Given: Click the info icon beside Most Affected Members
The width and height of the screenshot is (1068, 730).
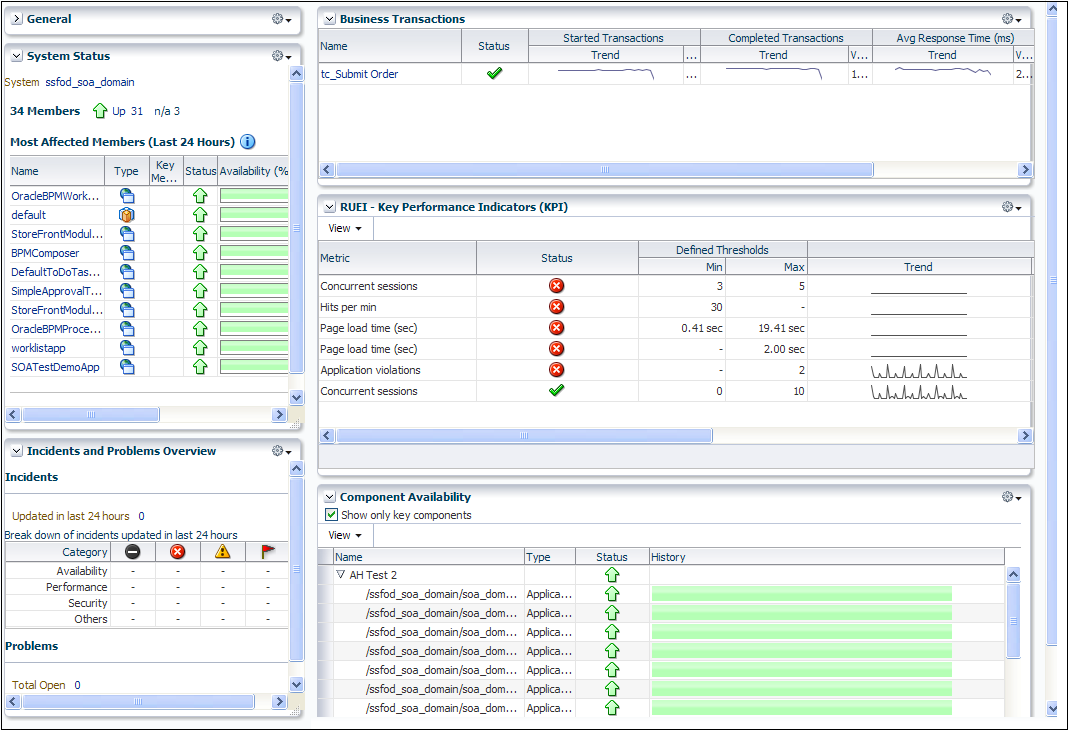Looking at the screenshot, I should pyautogui.click(x=248, y=142).
